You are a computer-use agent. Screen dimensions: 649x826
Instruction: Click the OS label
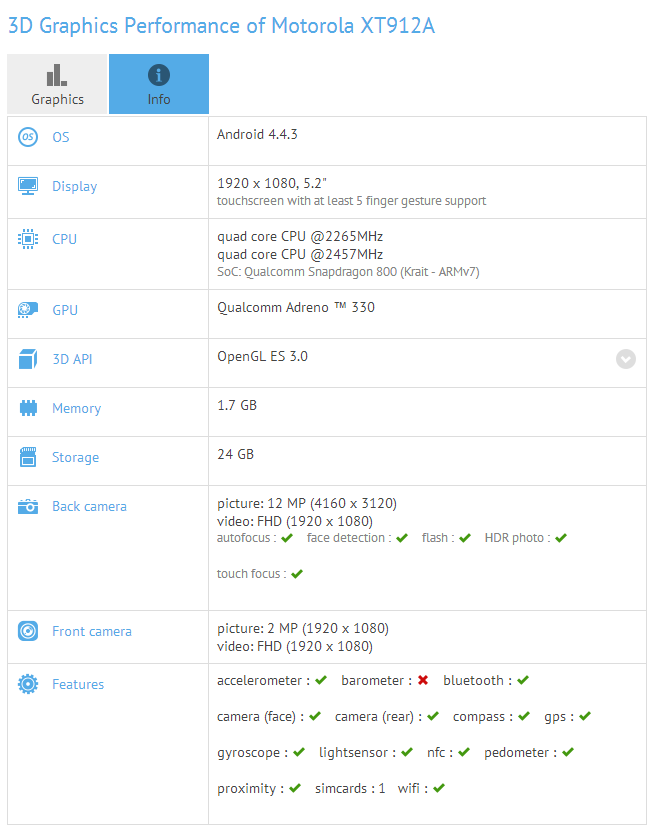point(61,137)
